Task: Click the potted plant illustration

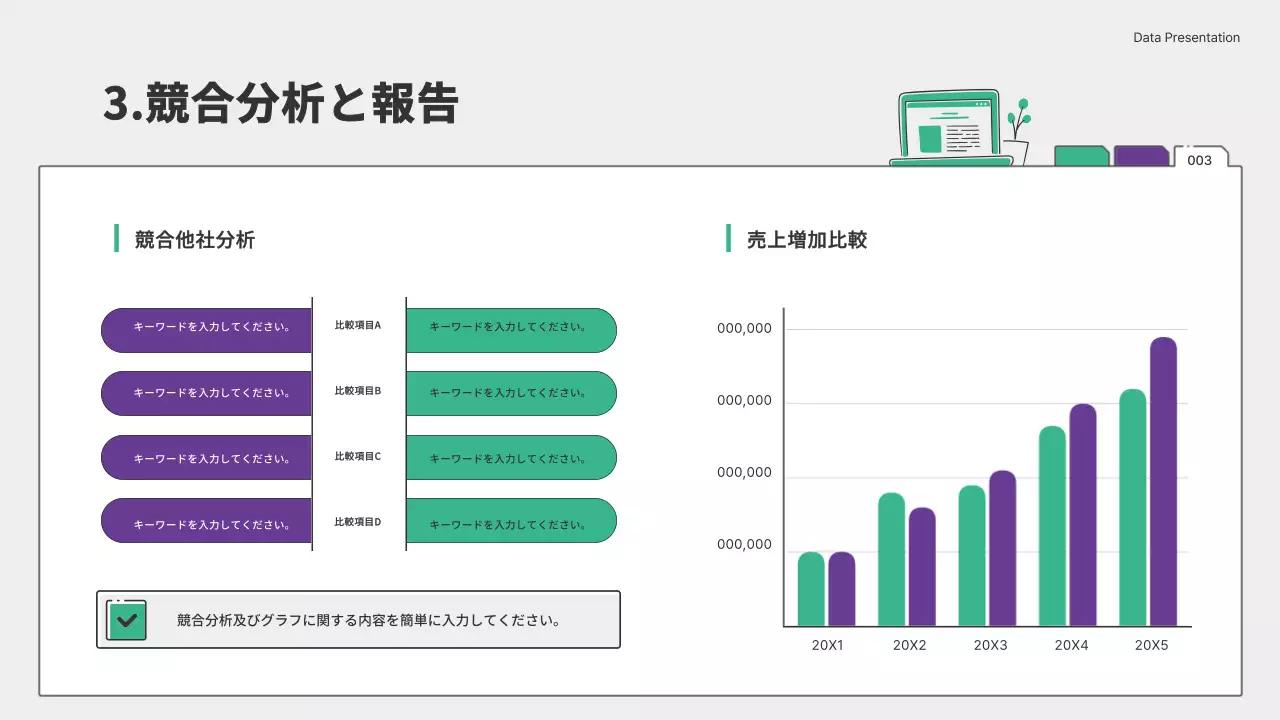Action: point(1018,133)
